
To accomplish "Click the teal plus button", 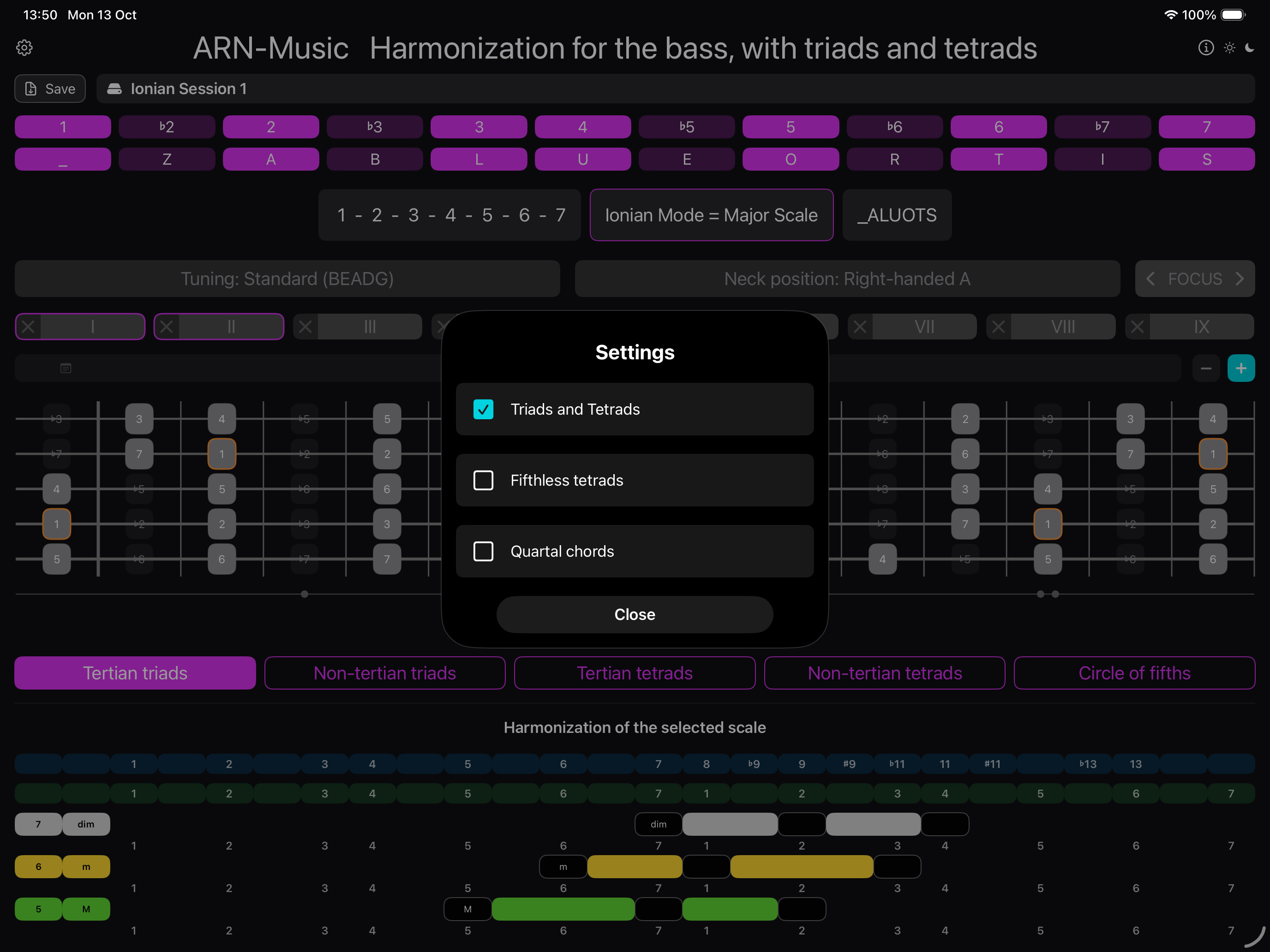I will coord(1241,369).
